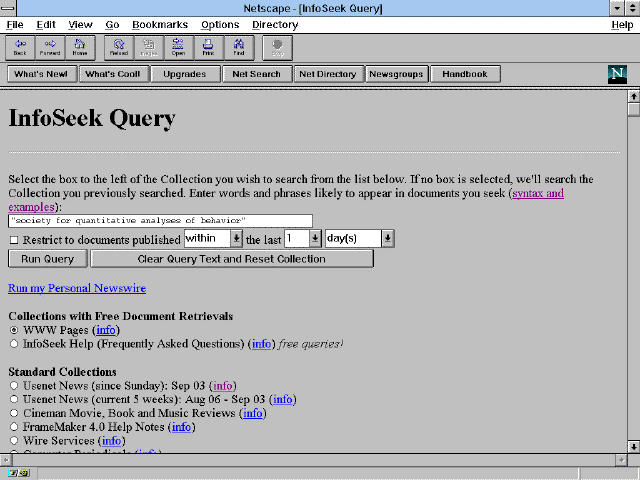Open the info link beside InfoSeek Help
Image resolution: width=640 pixels, height=480 pixels.
tap(262, 344)
